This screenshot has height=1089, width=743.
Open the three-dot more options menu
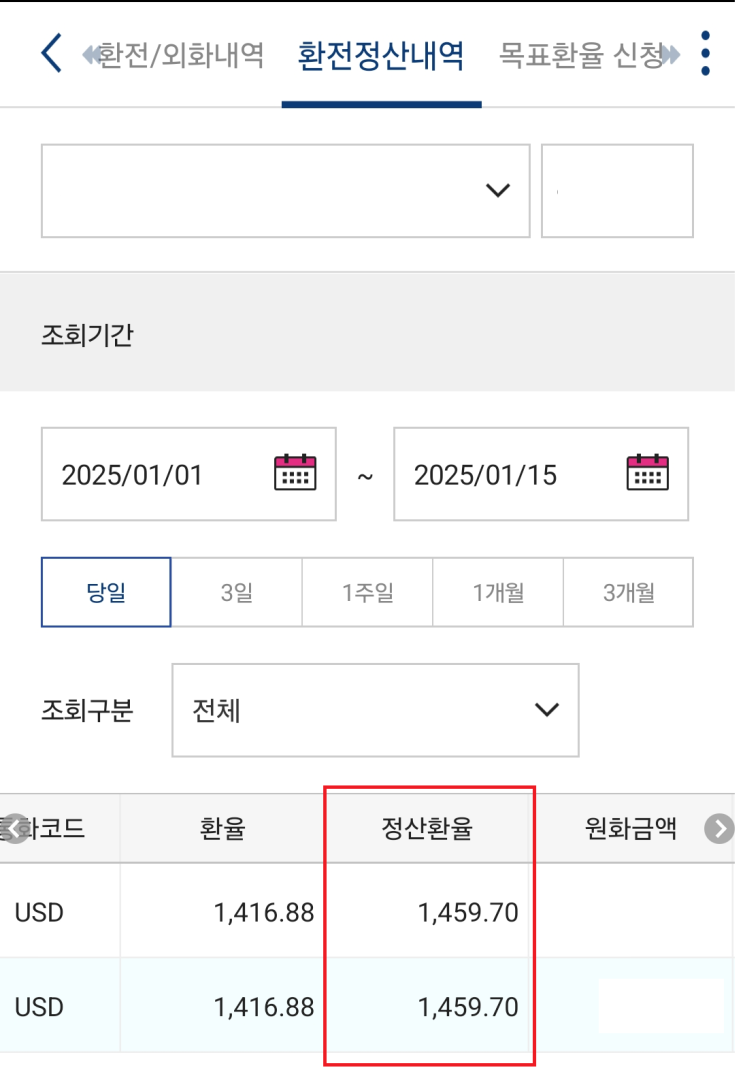(706, 53)
